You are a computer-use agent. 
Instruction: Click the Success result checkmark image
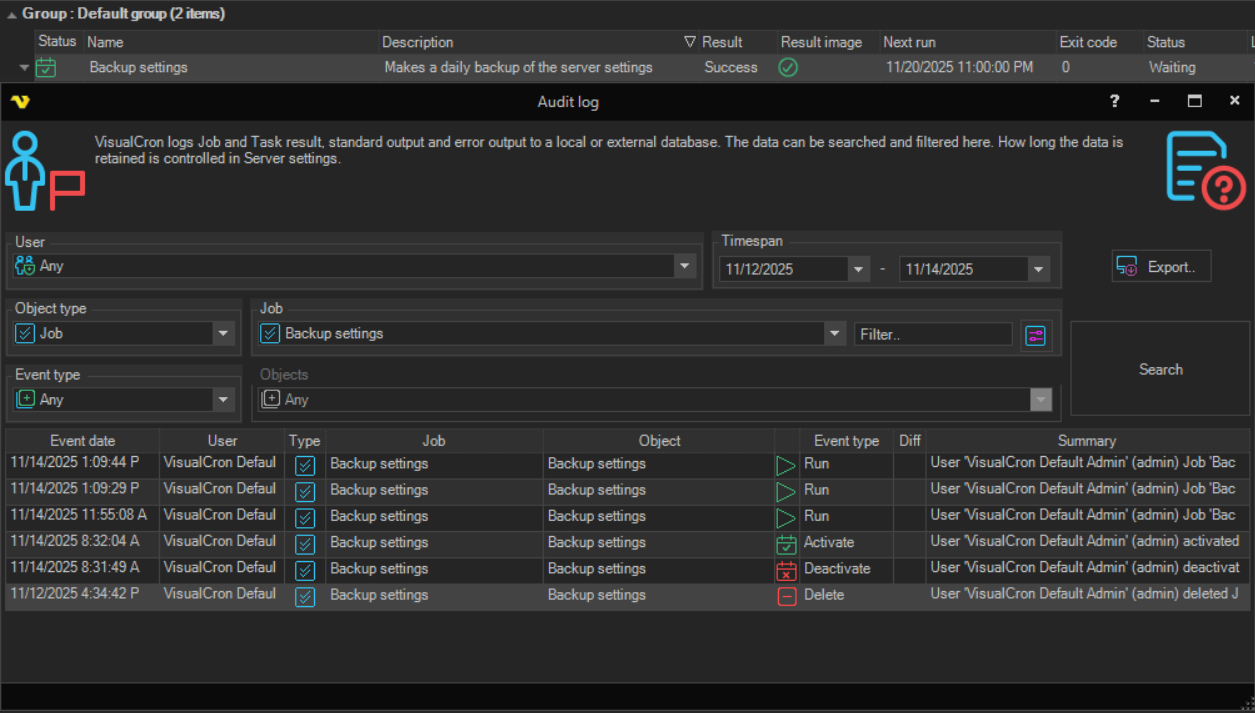pyautogui.click(x=788, y=68)
